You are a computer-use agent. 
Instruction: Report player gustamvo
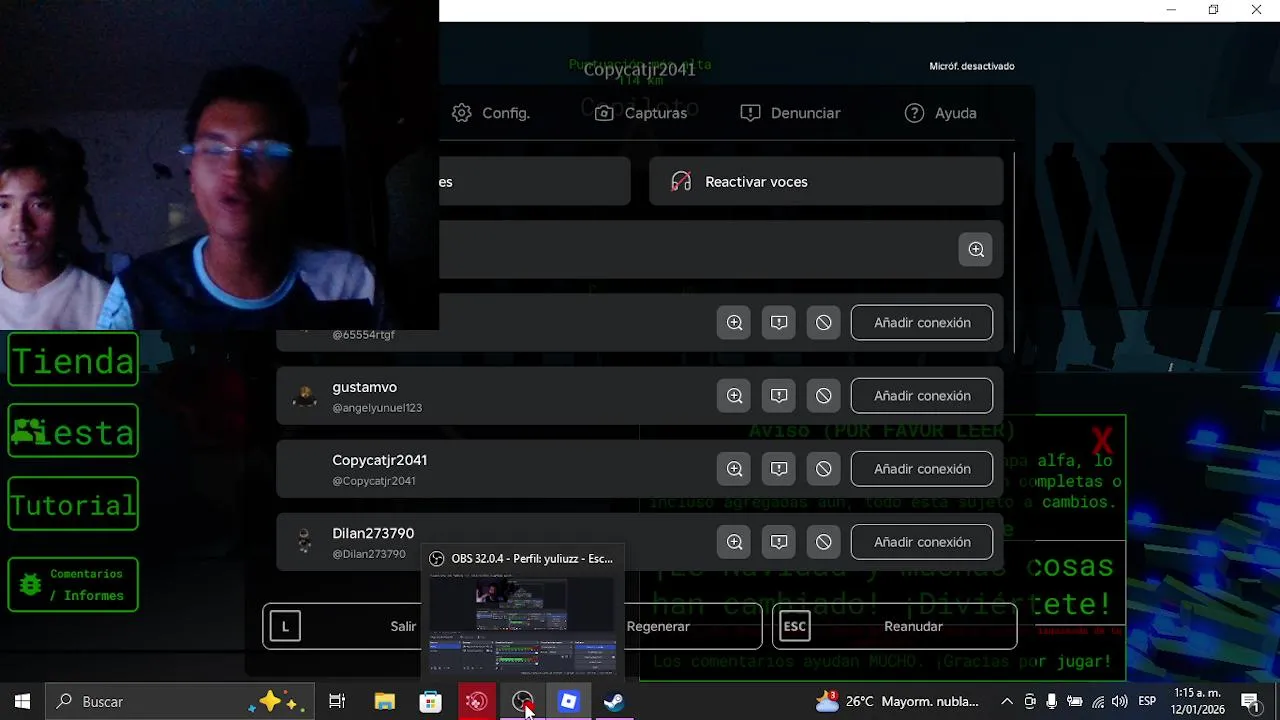pyautogui.click(x=779, y=396)
